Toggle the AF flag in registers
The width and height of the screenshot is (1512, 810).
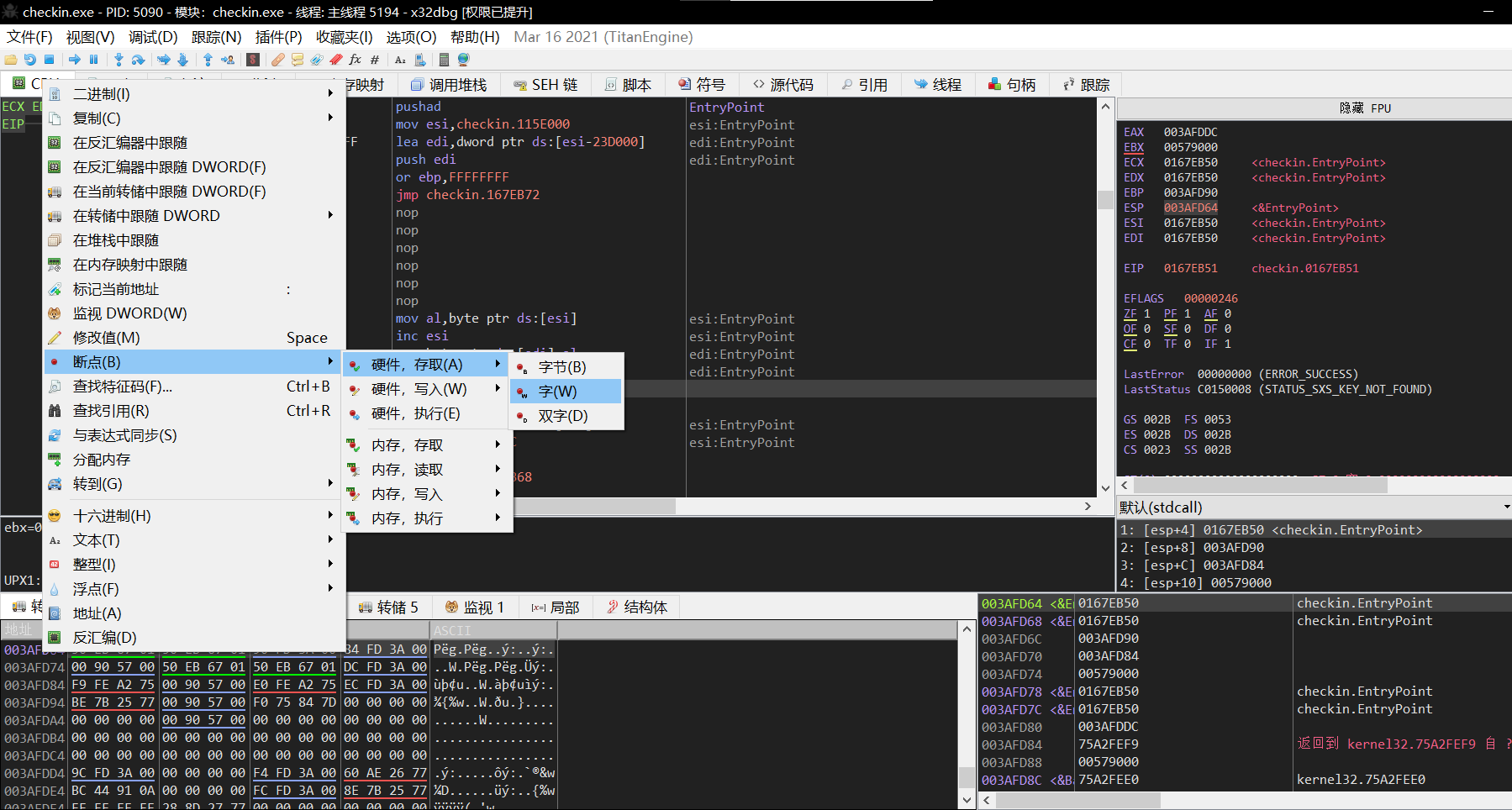(x=1210, y=313)
